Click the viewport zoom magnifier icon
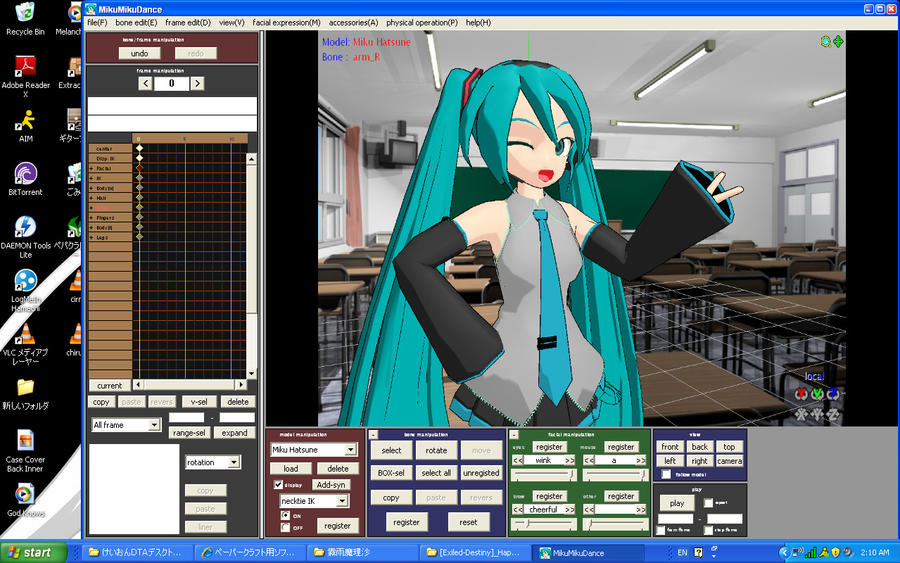This screenshot has width=900, height=563. [825, 41]
